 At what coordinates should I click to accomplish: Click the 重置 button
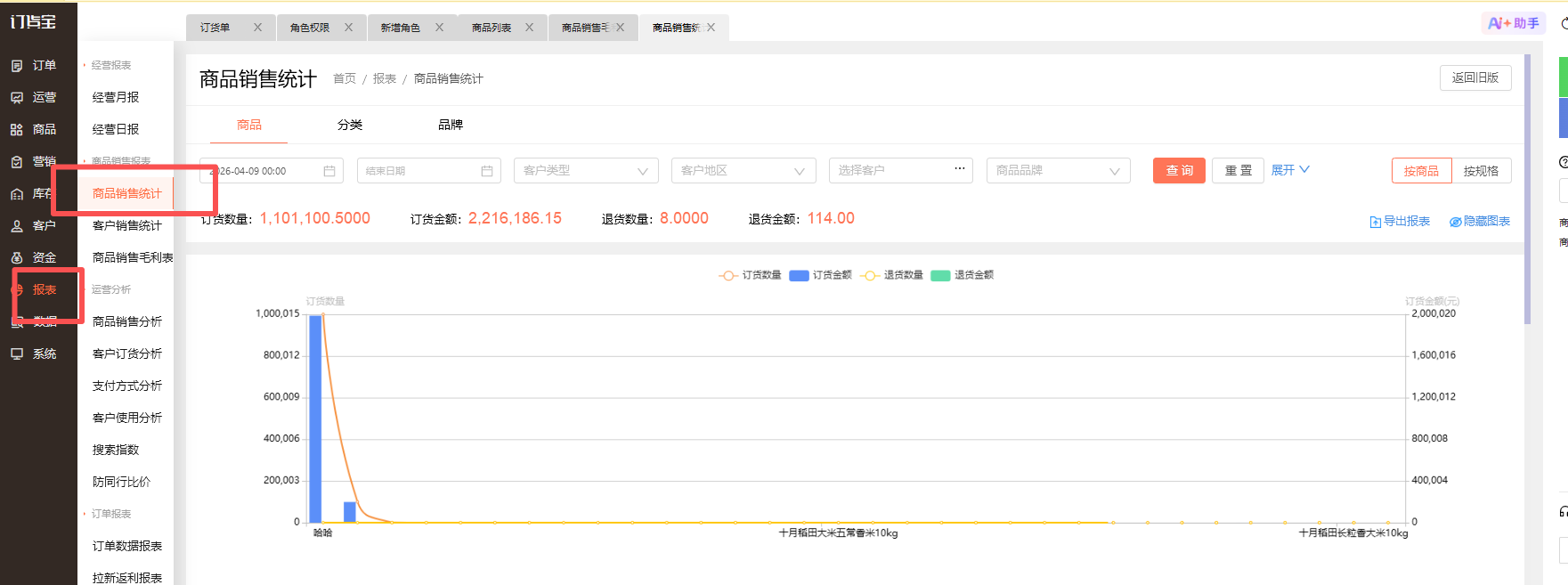pyautogui.click(x=1238, y=171)
